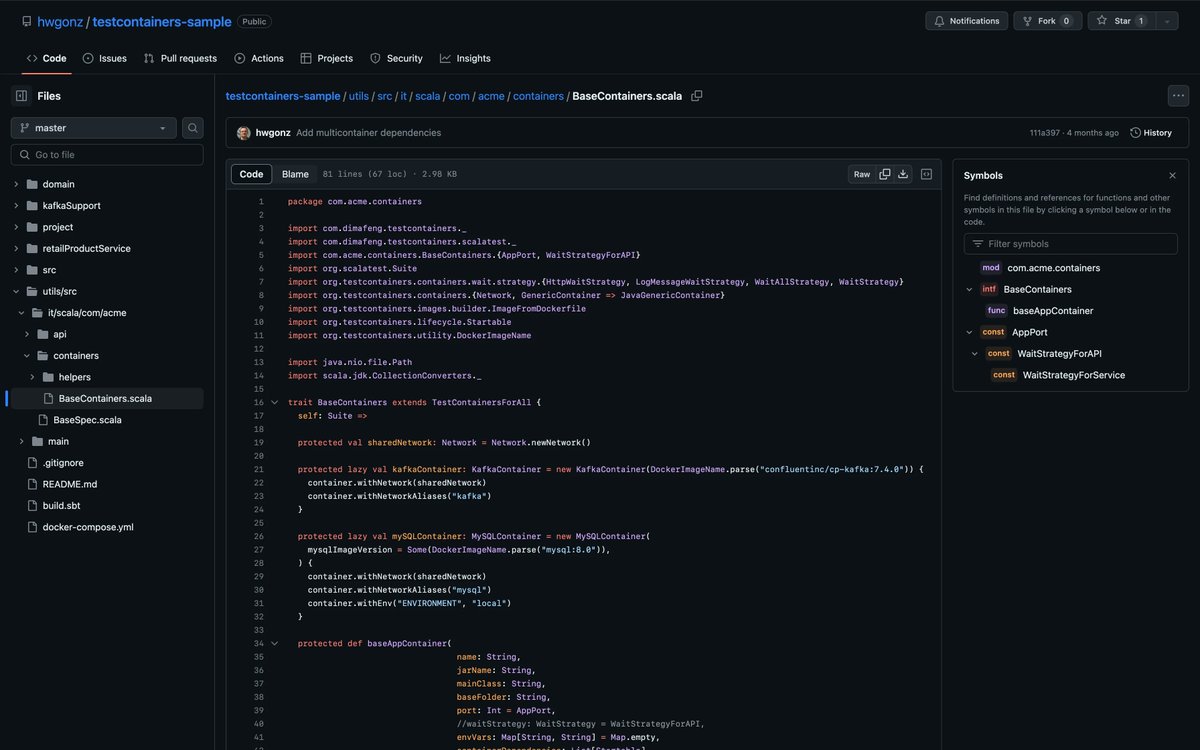This screenshot has width=1200, height=750.
Task: Open the testcontainers-sample repository title link
Action: click(162, 21)
